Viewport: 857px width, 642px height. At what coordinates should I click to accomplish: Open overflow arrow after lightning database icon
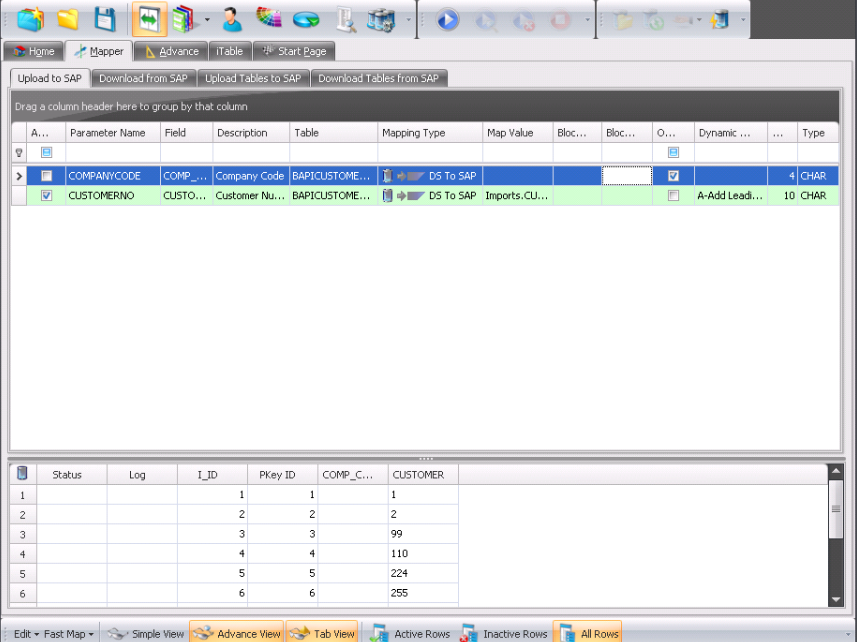(x=743, y=20)
